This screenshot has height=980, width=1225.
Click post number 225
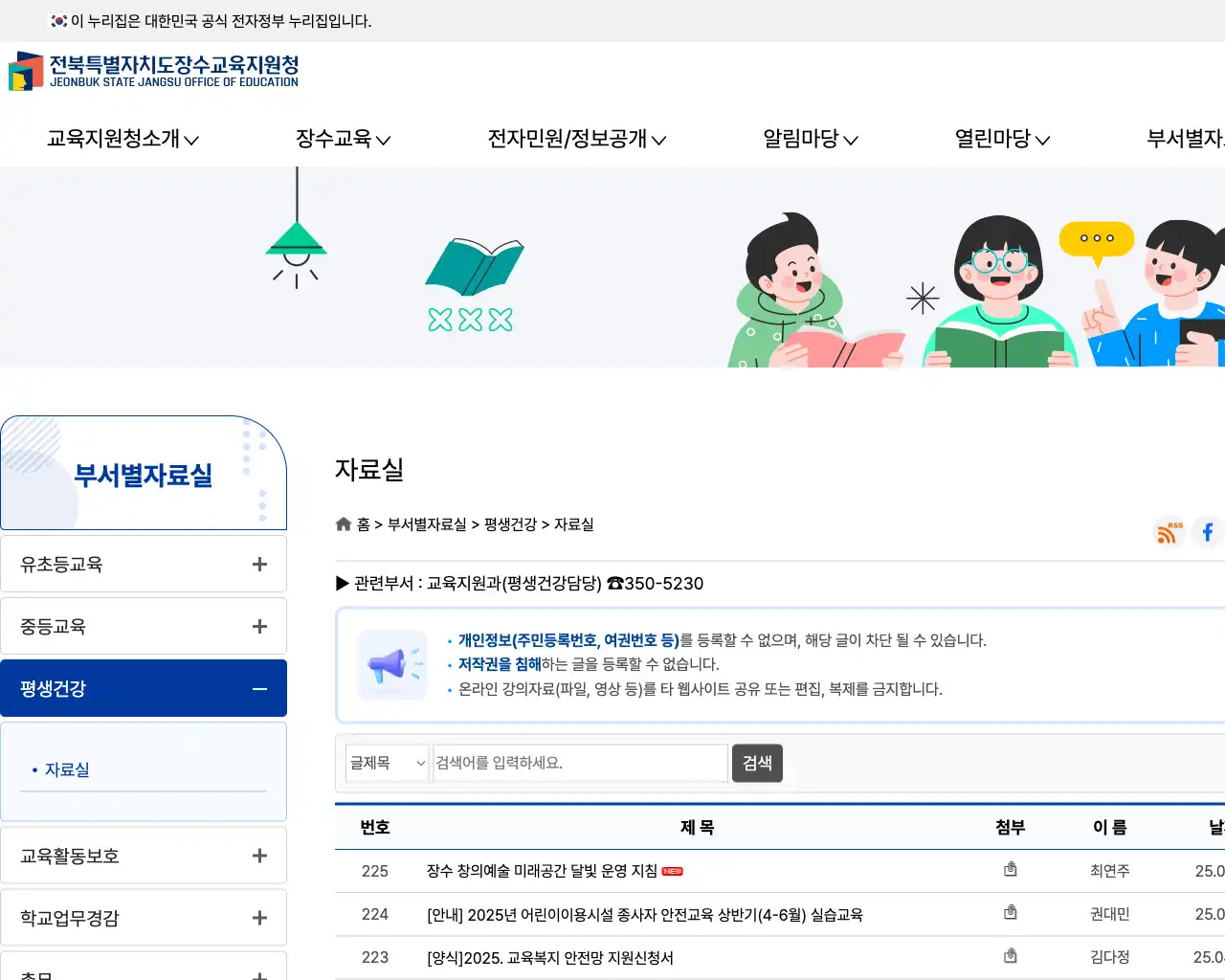pyautogui.click(x=375, y=871)
